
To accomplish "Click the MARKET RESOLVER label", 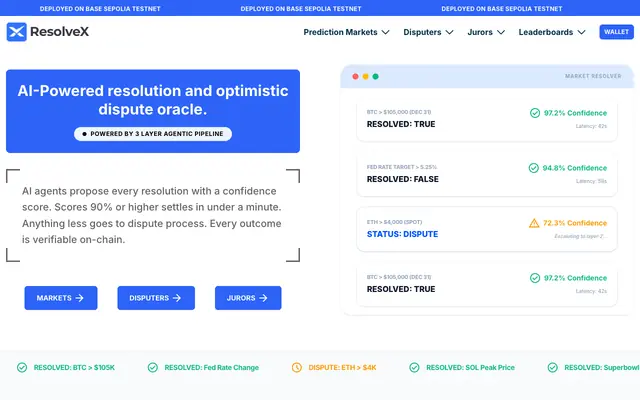I will pyautogui.click(x=593, y=76).
